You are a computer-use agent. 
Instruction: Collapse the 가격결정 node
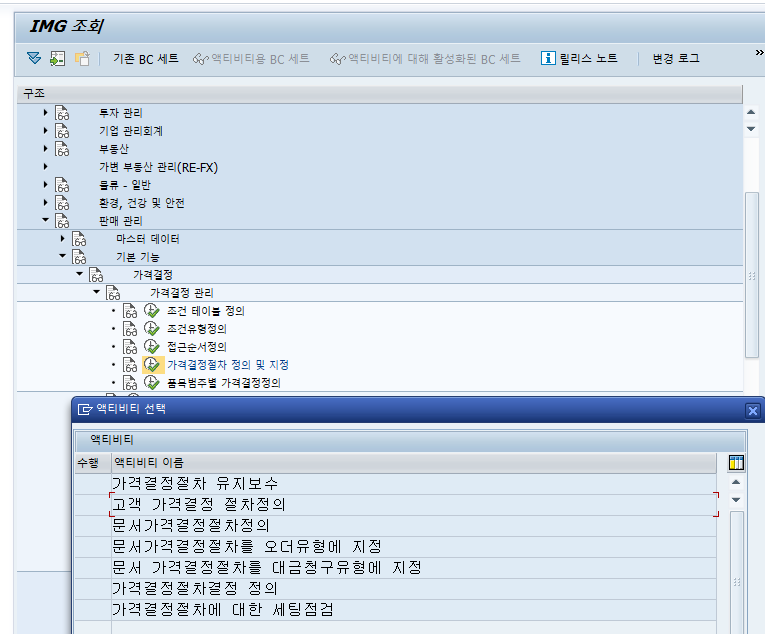80,274
